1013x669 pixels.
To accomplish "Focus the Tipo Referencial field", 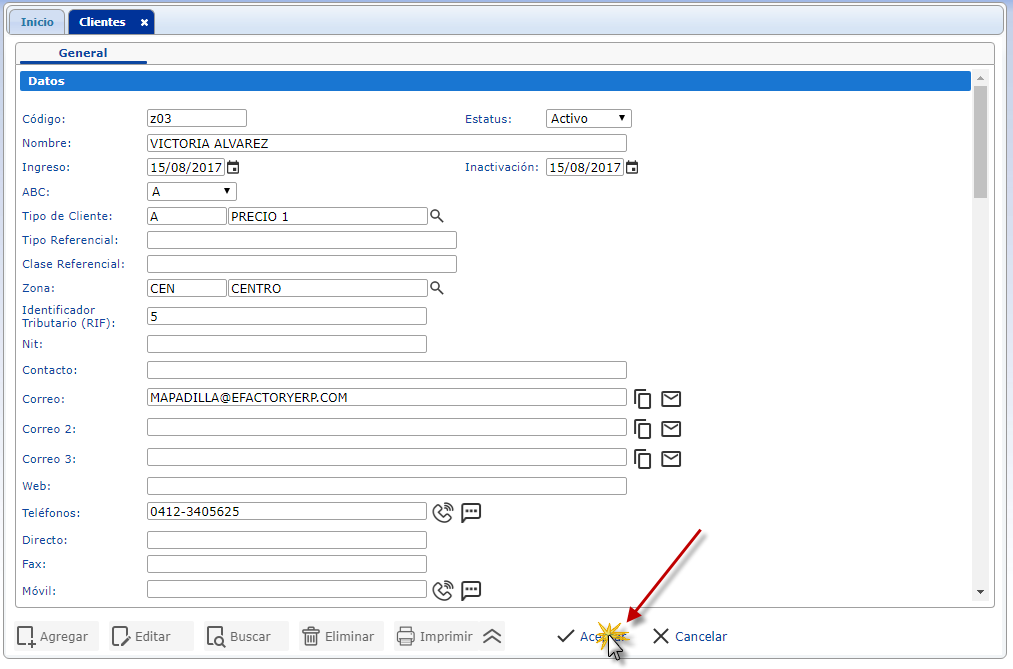I will coord(302,240).
